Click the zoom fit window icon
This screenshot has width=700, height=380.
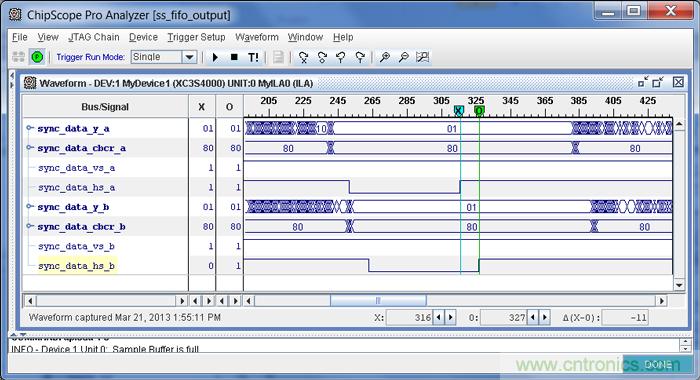422,57
